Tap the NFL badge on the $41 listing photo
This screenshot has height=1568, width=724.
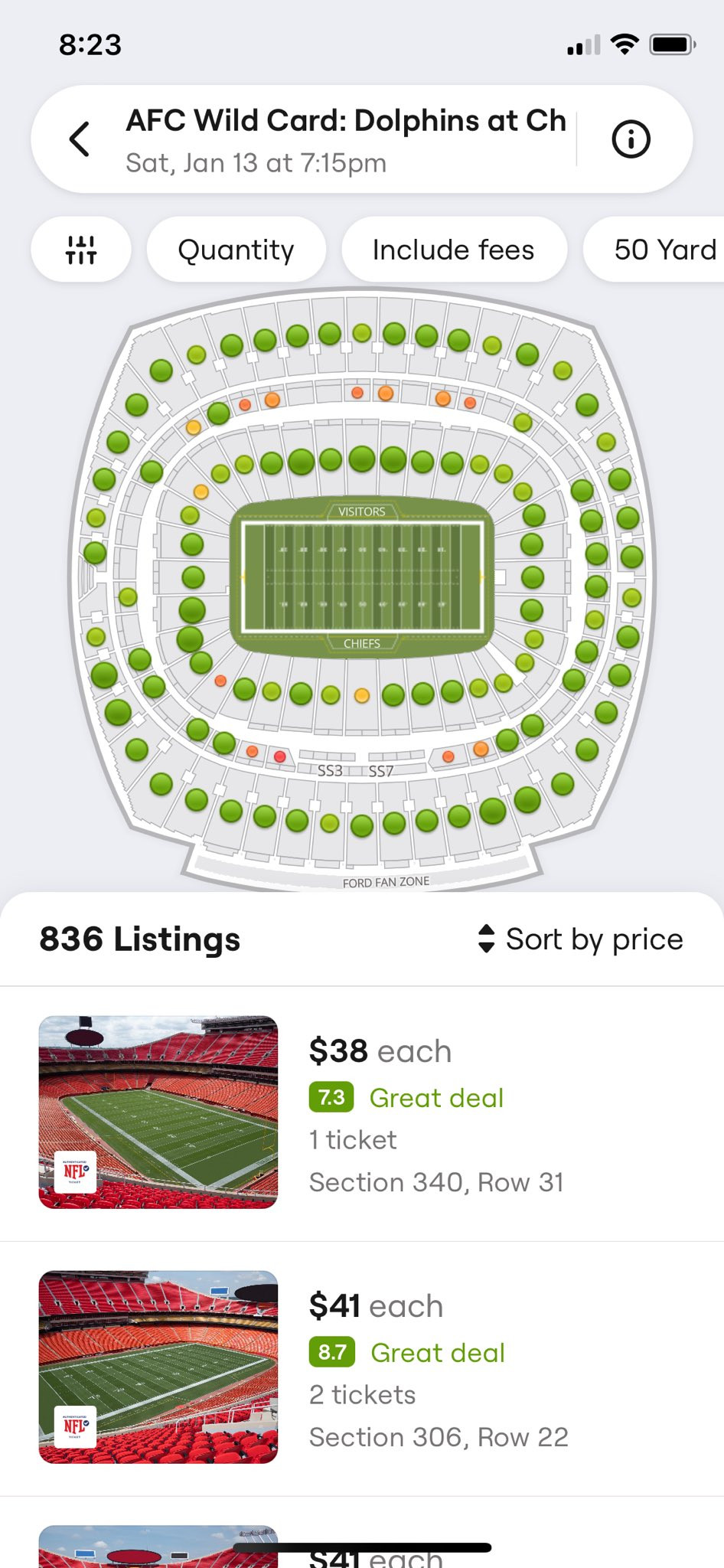(x=75, y=1426)
